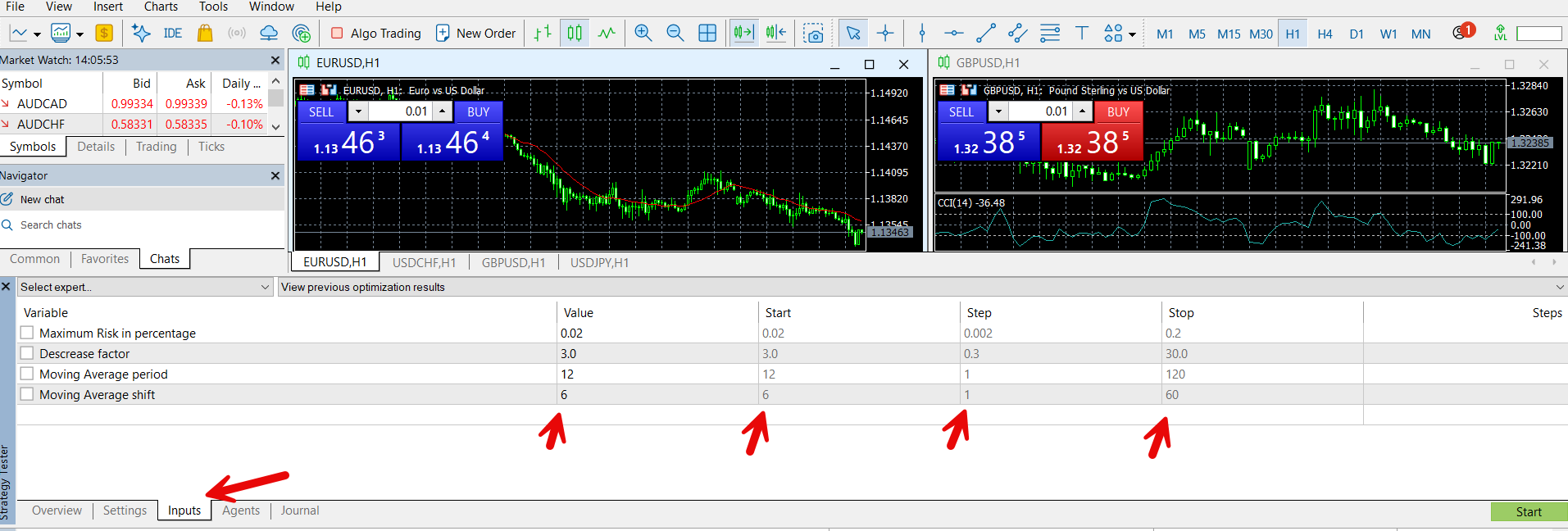
Task: Check the Moving Average shift checkbox
Action: click(x=27, y=394)
